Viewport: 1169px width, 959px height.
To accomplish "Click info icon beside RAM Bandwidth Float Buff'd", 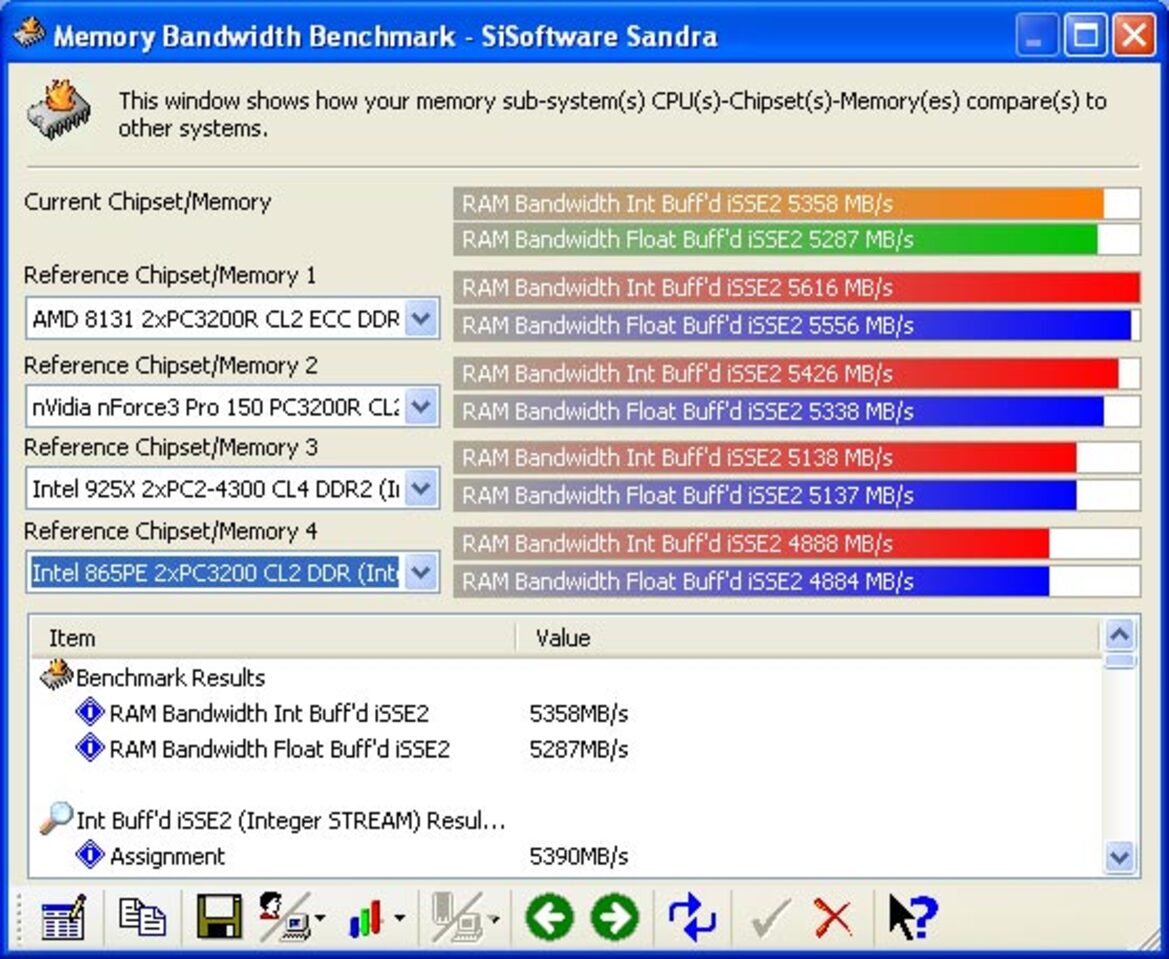I will (90, 747).
